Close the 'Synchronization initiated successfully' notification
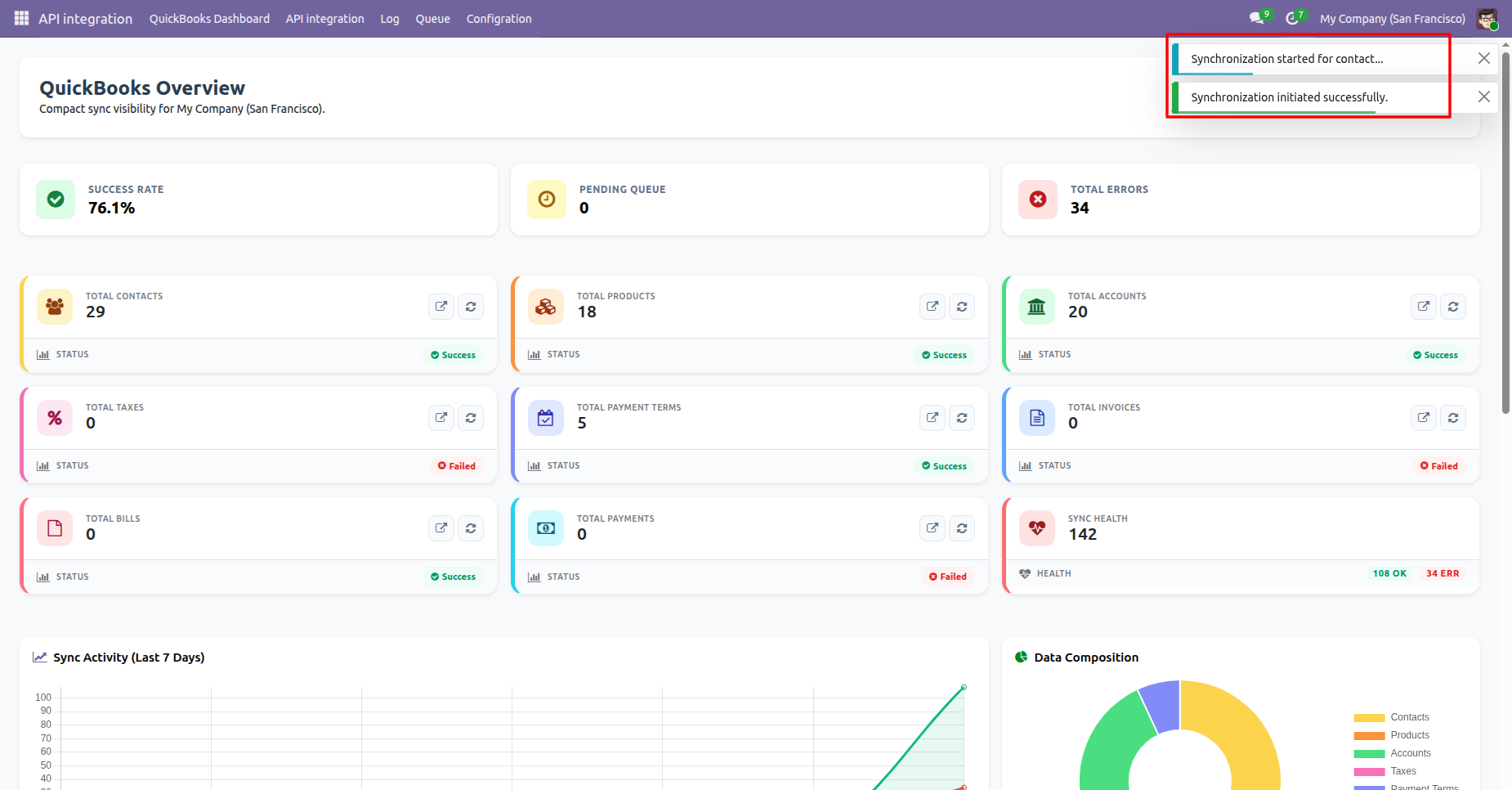 pyautogui.click(x=1484, y=97)
